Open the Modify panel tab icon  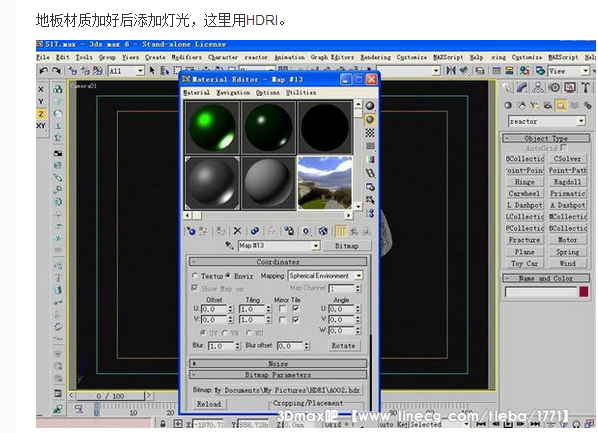point(522,88)
